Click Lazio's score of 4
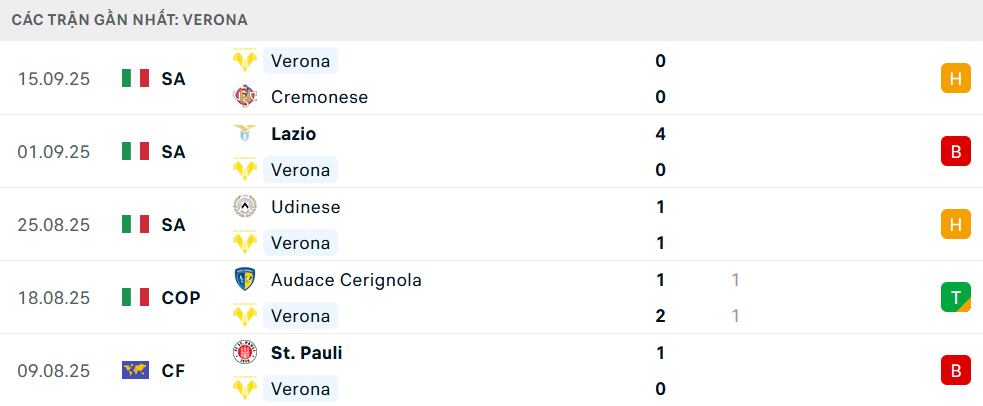 (660, 134)
